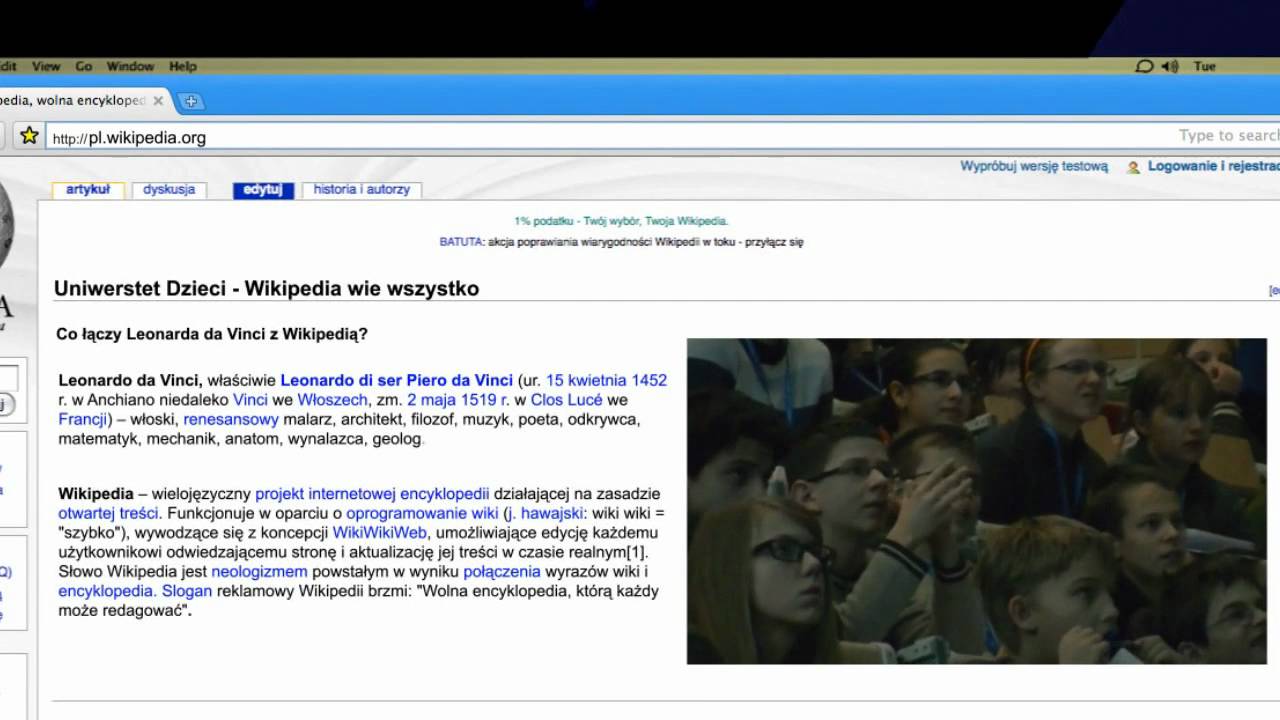Image resolution: width=1280 pixels, height=720 pixels.
Task: Click the user icon beside Logowanie
Action: coord(1133,167)
